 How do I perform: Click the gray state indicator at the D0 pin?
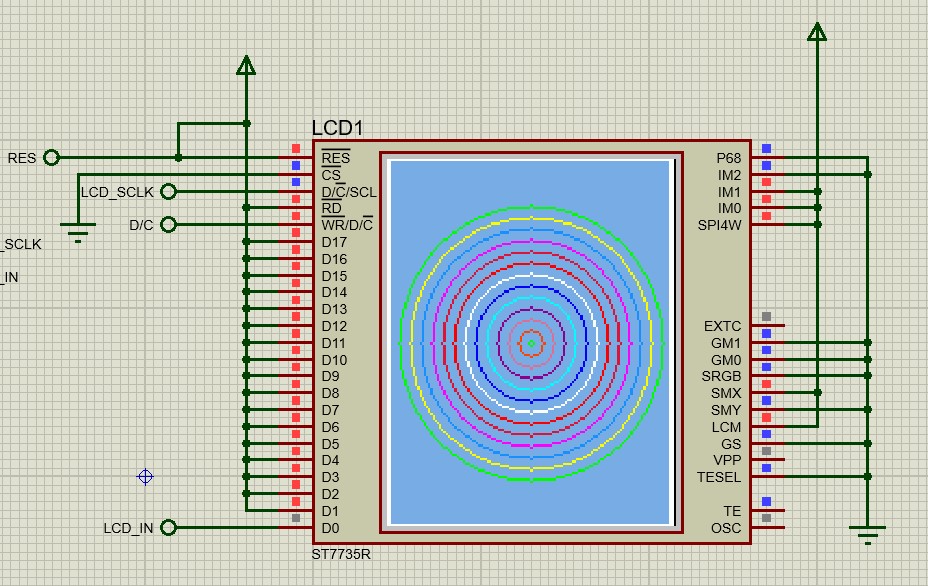pyautogui.click(x=296, y=518)
